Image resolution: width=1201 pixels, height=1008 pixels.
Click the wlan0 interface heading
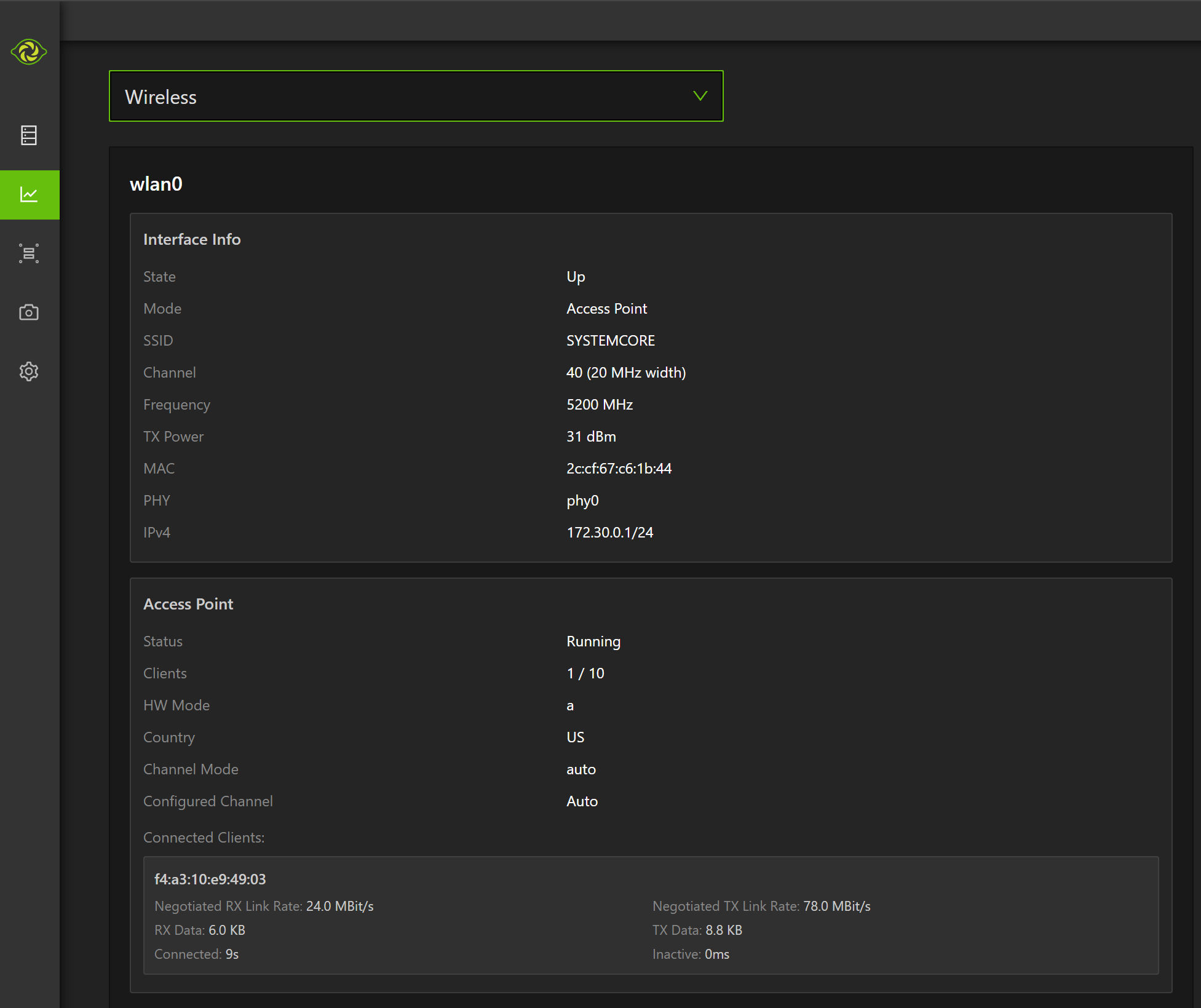[x=156, y=184]
